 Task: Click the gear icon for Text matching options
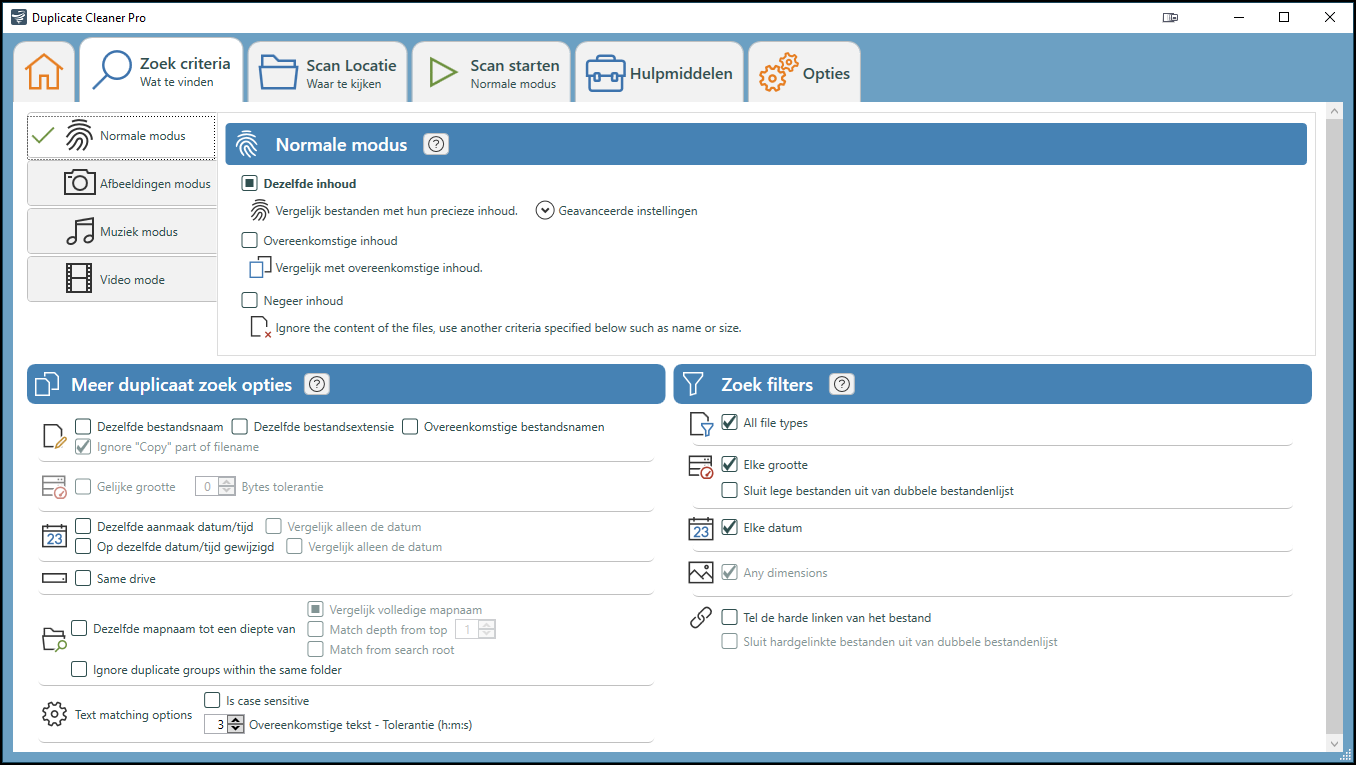[x=54, y=715]
